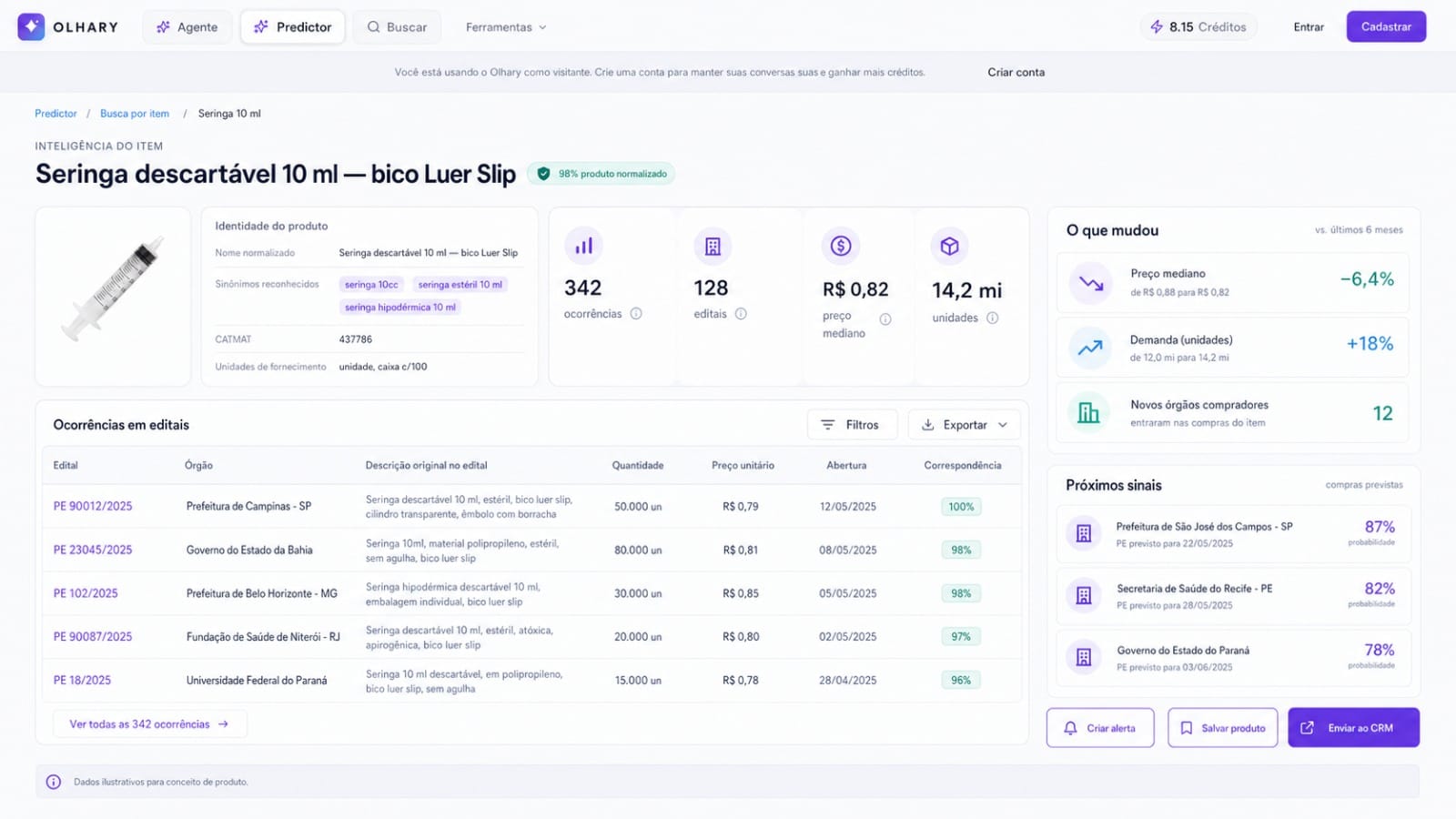
Task: Open edital PE 90087/2025
Action: pos(93,637)
